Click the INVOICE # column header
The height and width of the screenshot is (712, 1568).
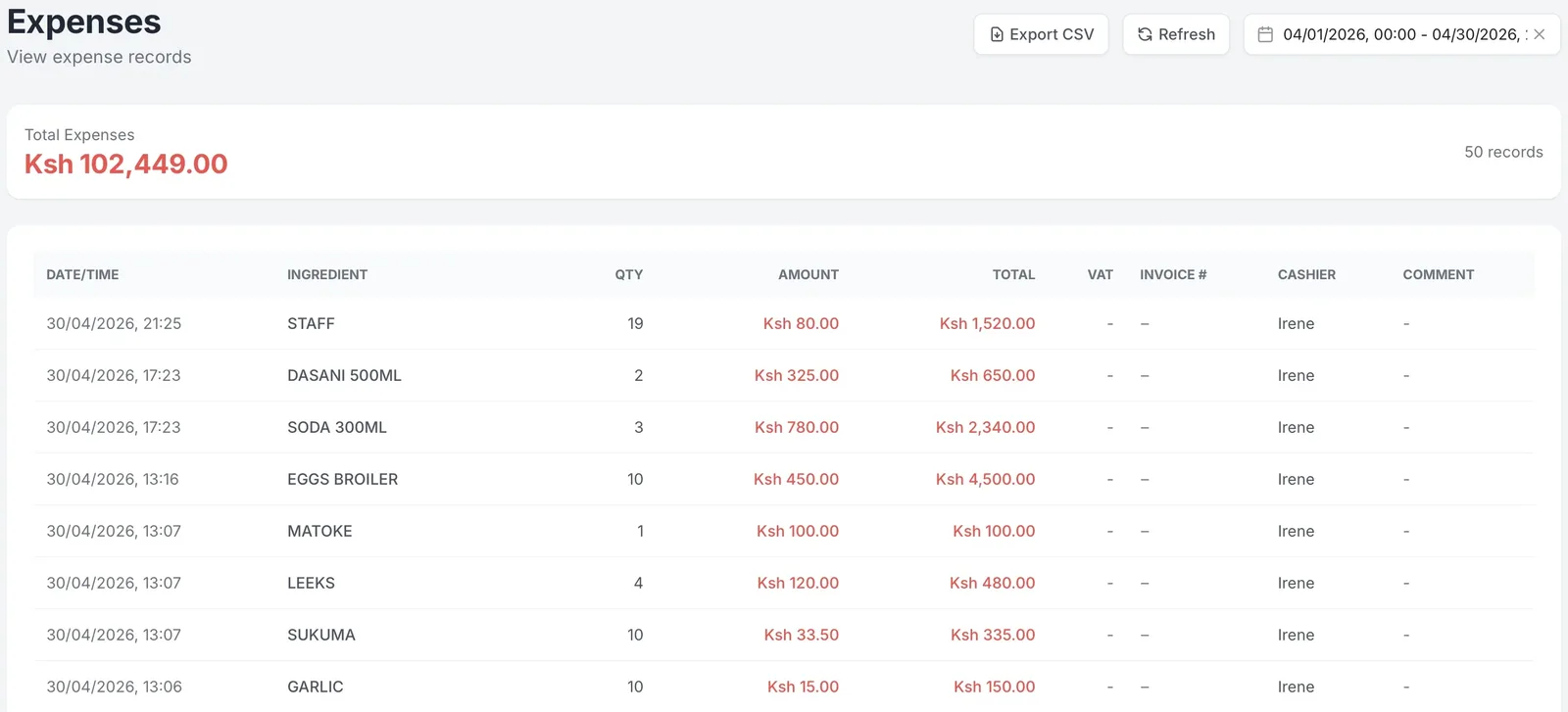tap(1173, 275)
